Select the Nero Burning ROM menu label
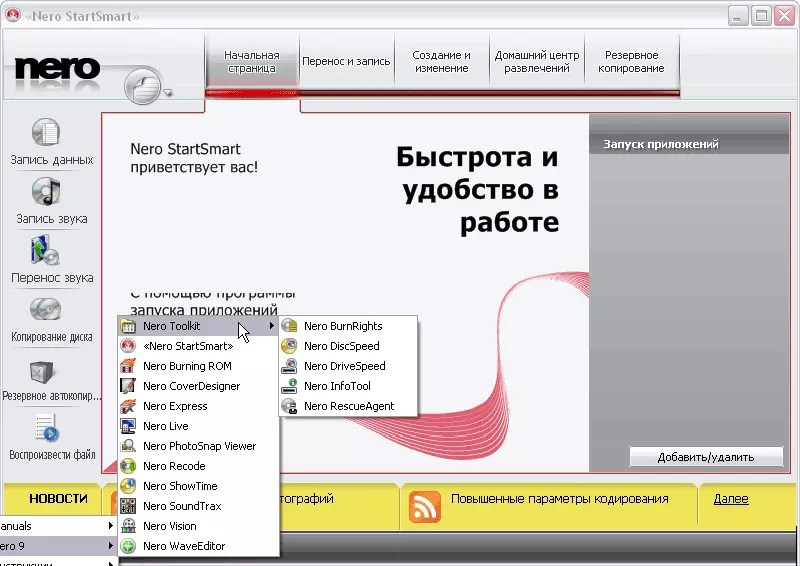The image size is (800, 566). point(187,366)
